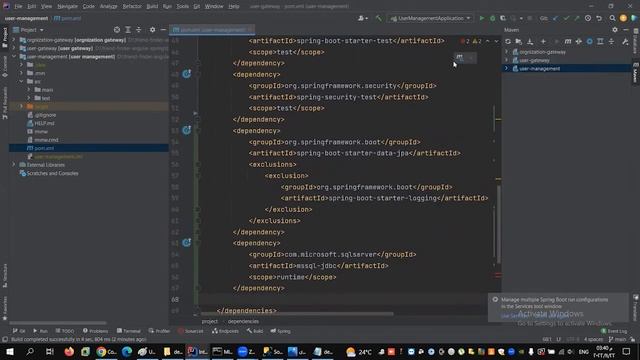Open the Profiler tool window

point(159,331)
